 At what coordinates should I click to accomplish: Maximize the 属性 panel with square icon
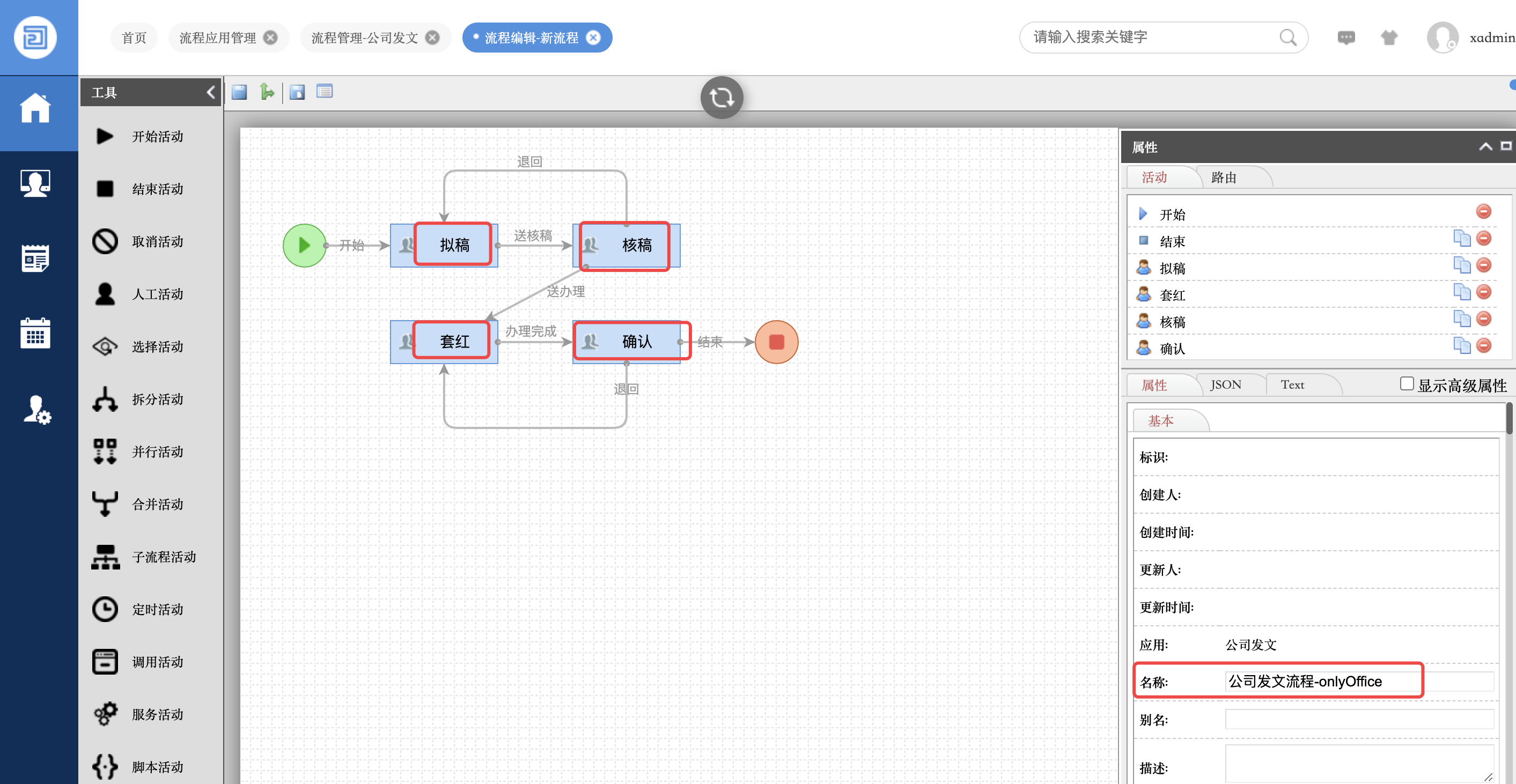point(1505,146)
